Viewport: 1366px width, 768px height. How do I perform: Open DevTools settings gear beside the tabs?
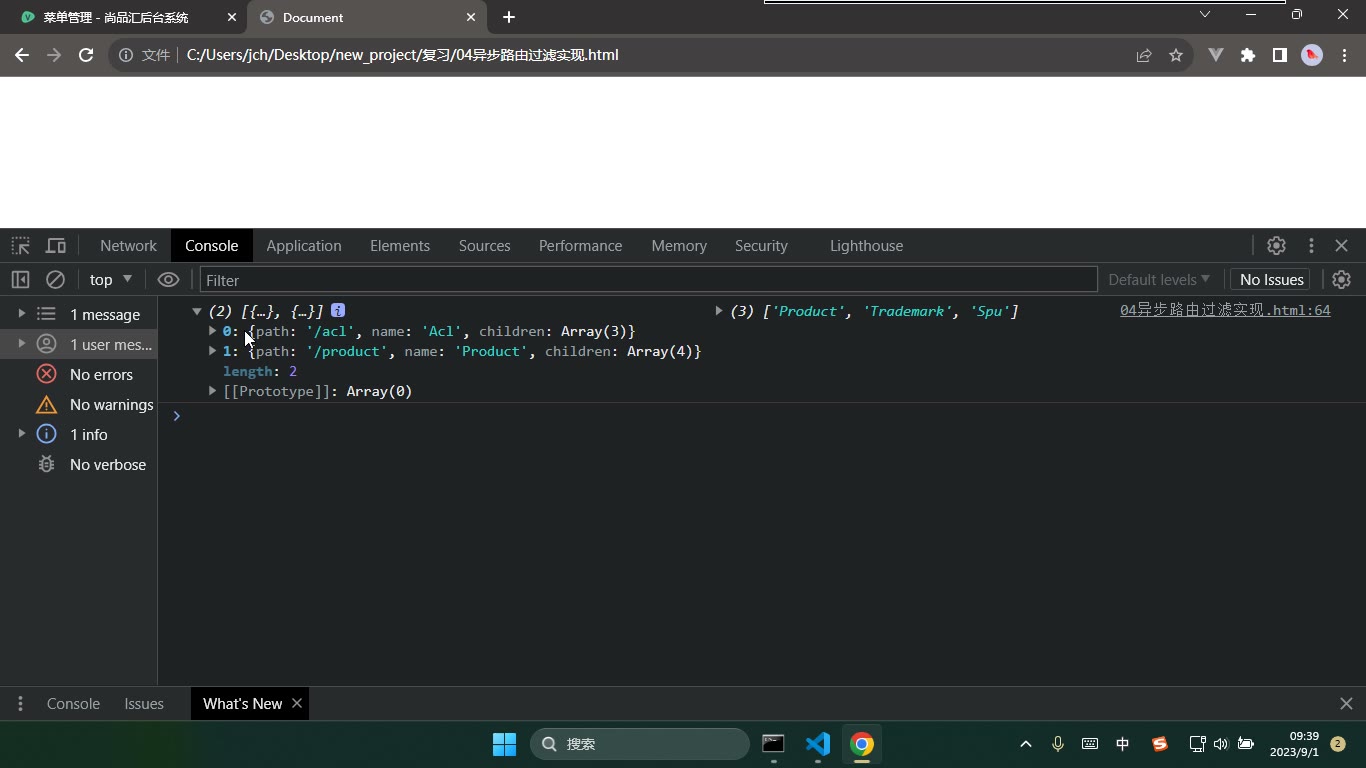(x=1276, y=246)
